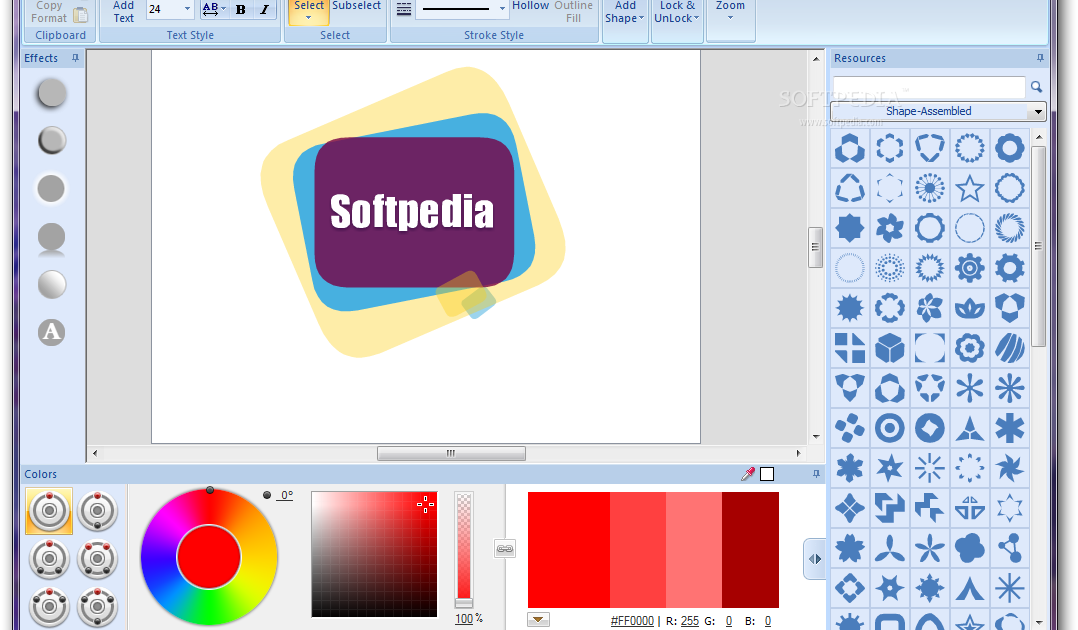Image resolution: width=1078 pixels, height=630 pixels.
Task: Toggle Outline Fill option
Action: point(573,12)
